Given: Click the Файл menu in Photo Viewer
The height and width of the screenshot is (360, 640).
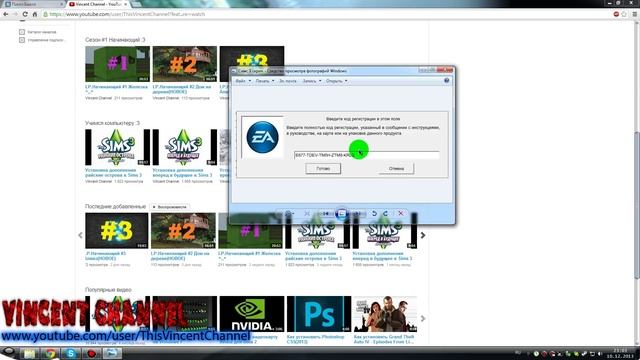Looking at the screenshot, I should pos(243,81).
